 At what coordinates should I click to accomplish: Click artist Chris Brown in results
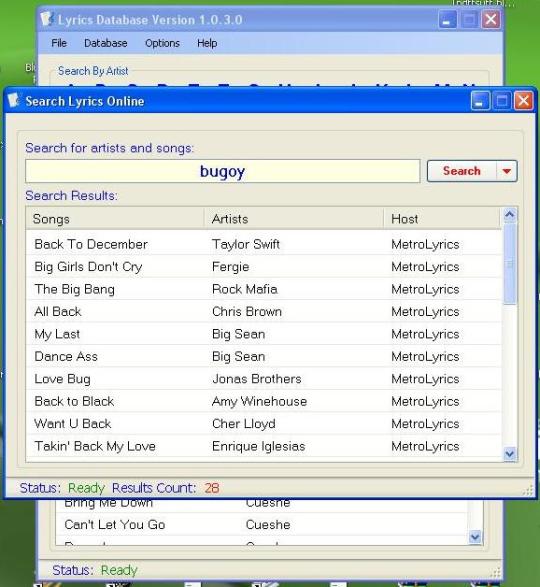point(247,312)
